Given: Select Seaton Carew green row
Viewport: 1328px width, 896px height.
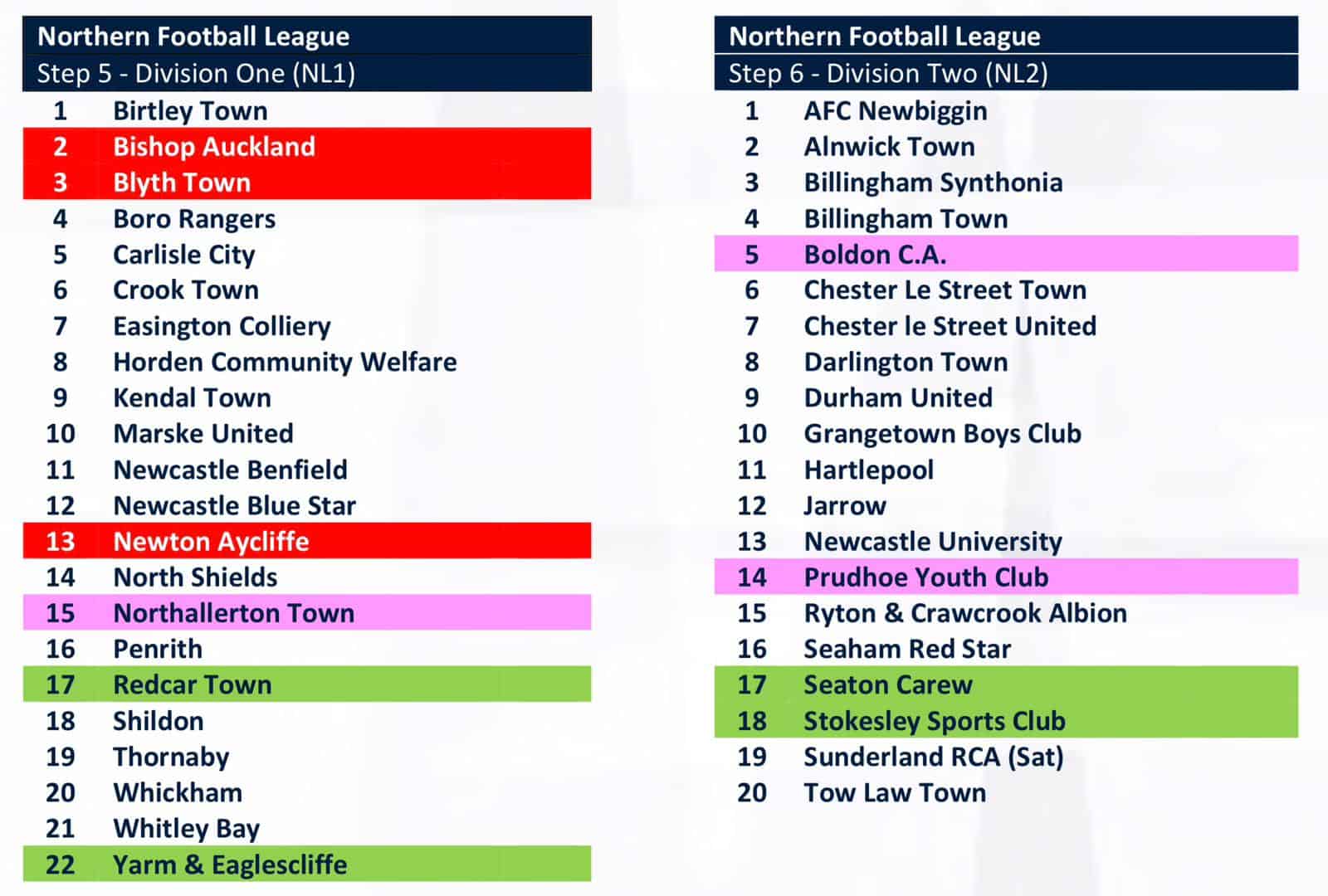Looking at the screenshot, I should point(1006,684).
